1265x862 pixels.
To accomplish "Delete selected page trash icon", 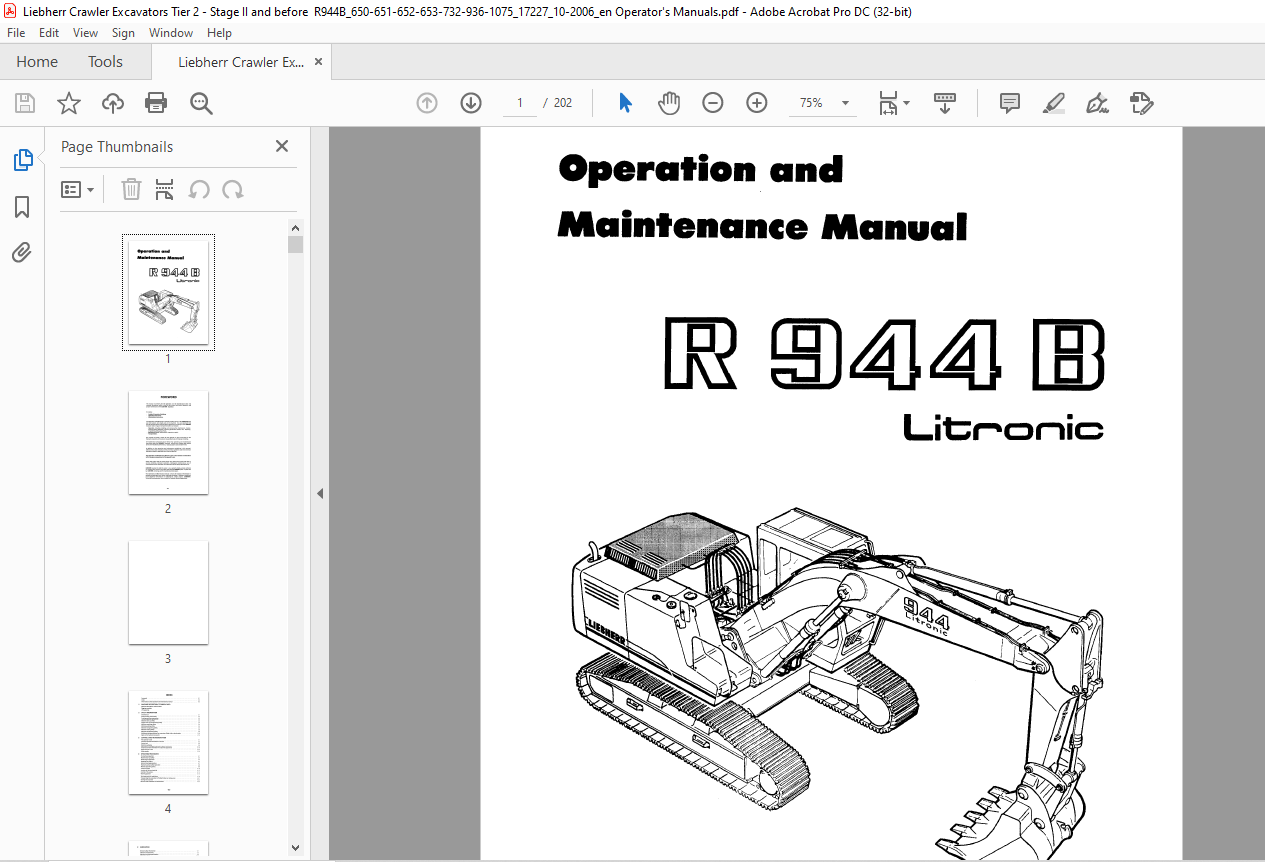I will pyautogui.click(x=131, y=189).
